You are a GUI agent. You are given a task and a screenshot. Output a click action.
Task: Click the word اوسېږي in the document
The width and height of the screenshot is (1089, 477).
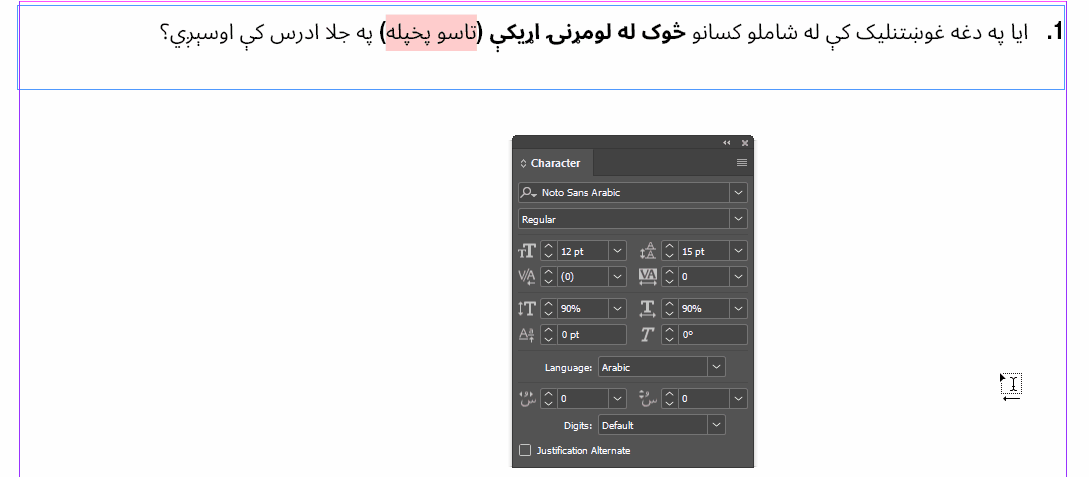(x=203, y=33)
